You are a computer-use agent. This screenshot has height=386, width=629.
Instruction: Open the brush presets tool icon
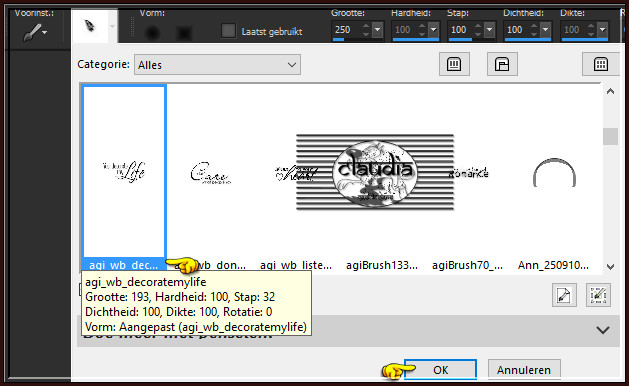pos(35,32)
